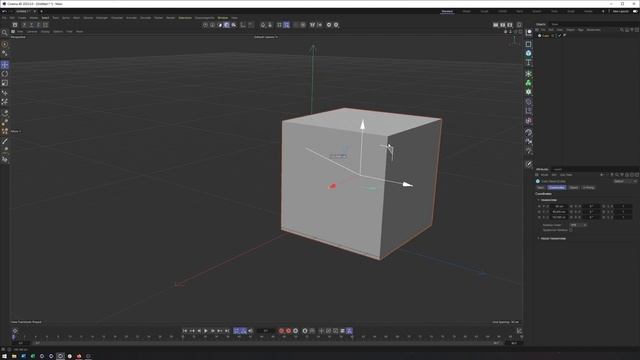Viewport: 640px width, 360px height.
Task: Click the viewport search magnifier icon
Action: click(4, 33)
